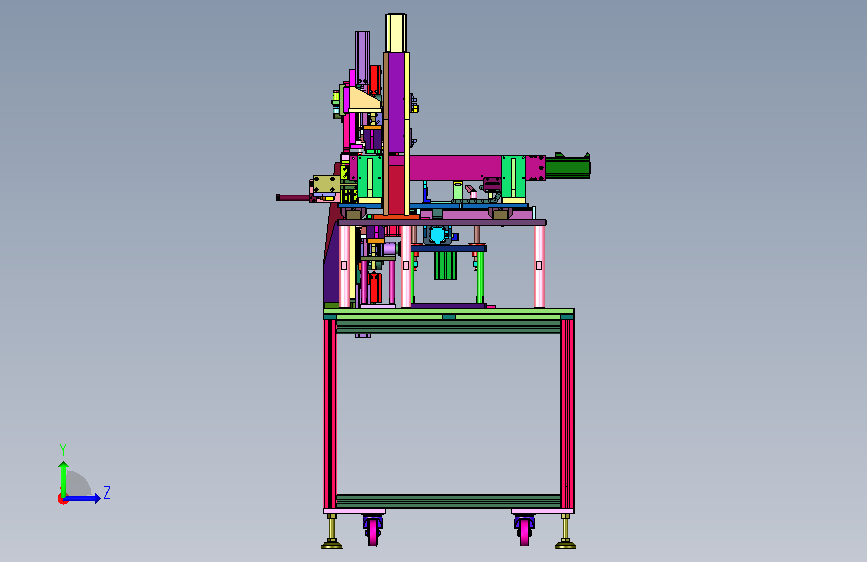This screenshot has height=562, width=867.
Task: Click the red X axis dot at the triad origin
Action: [x=62, y=499]
